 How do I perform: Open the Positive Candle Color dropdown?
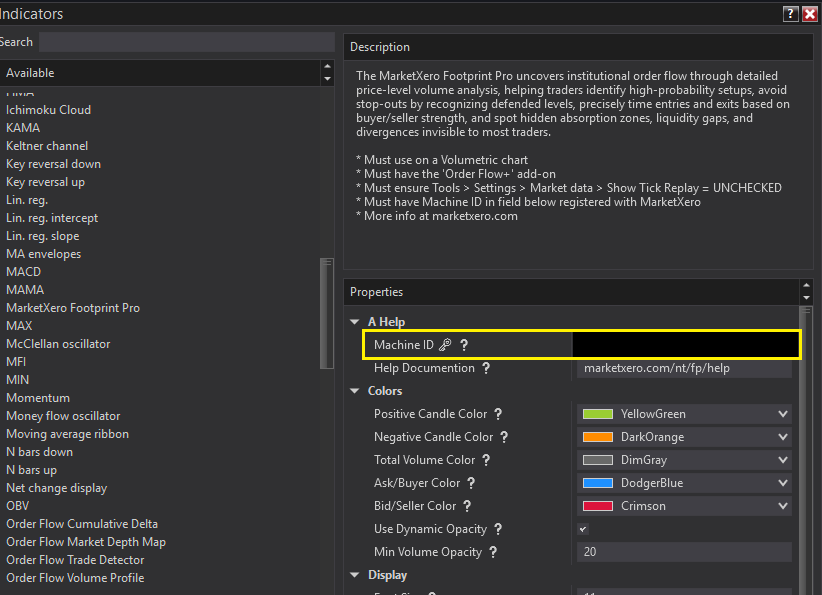coord(783,414)
